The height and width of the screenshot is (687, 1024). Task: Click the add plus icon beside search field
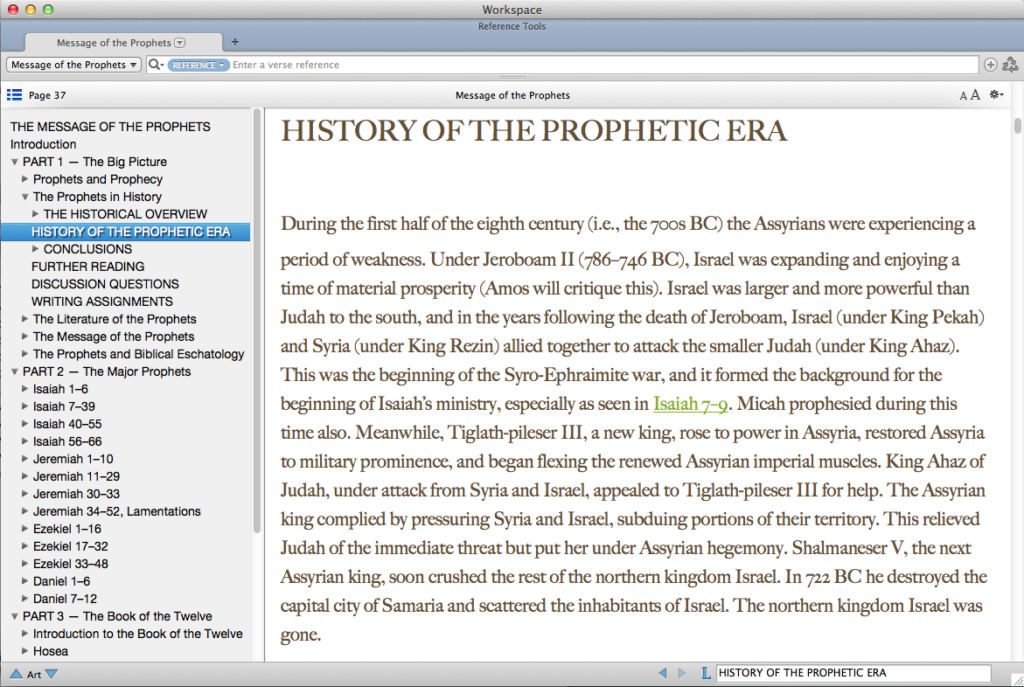click(990, 65)
